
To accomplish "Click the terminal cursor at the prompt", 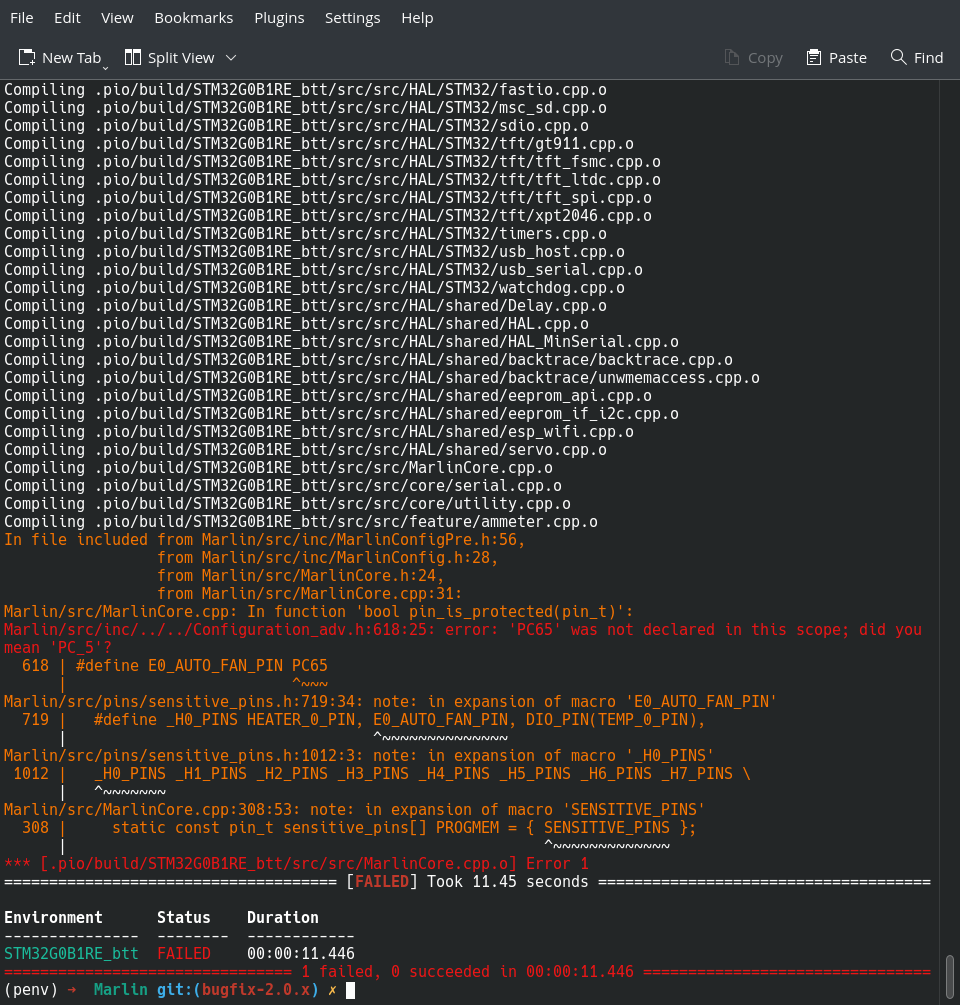I will (349, 990).
